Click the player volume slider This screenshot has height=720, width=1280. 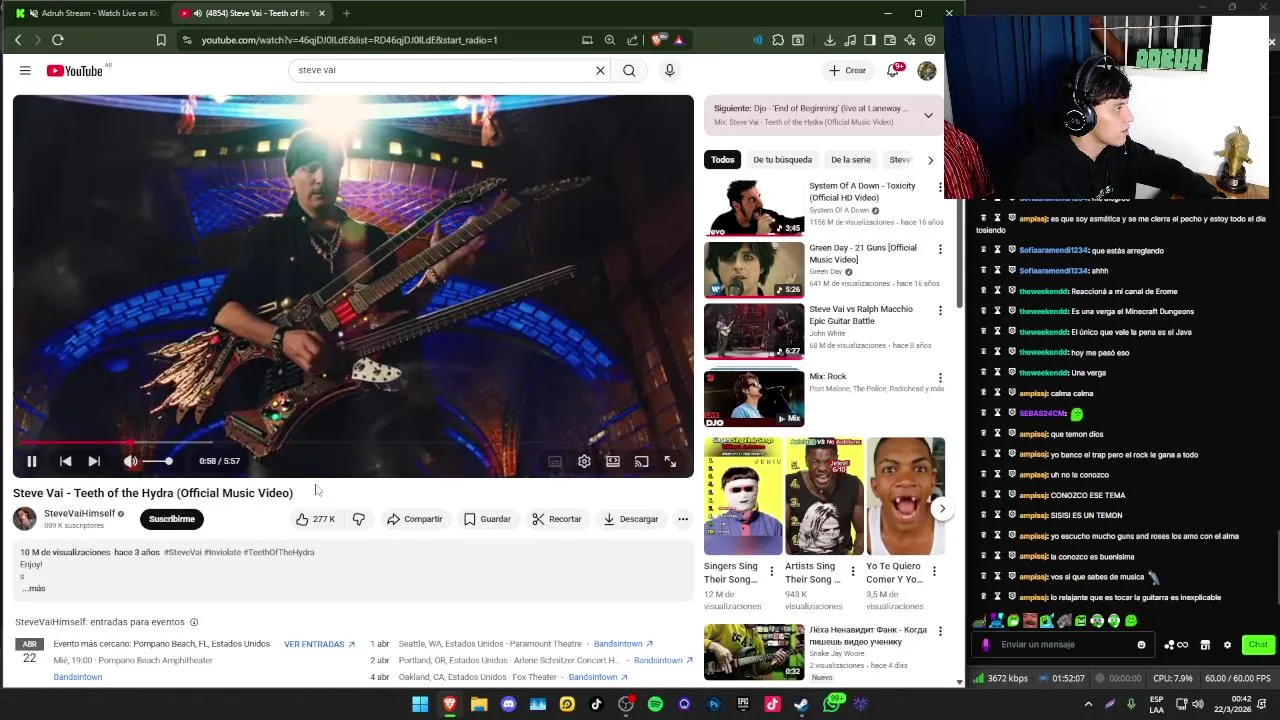tap(157, 461)
